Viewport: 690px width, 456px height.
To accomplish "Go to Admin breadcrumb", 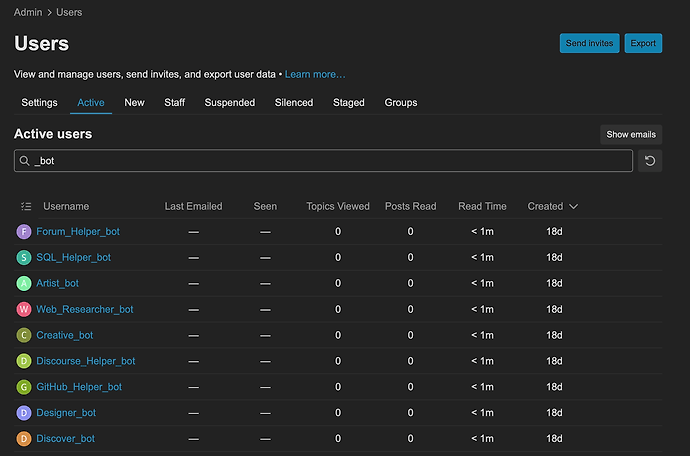I will point(28,12).
